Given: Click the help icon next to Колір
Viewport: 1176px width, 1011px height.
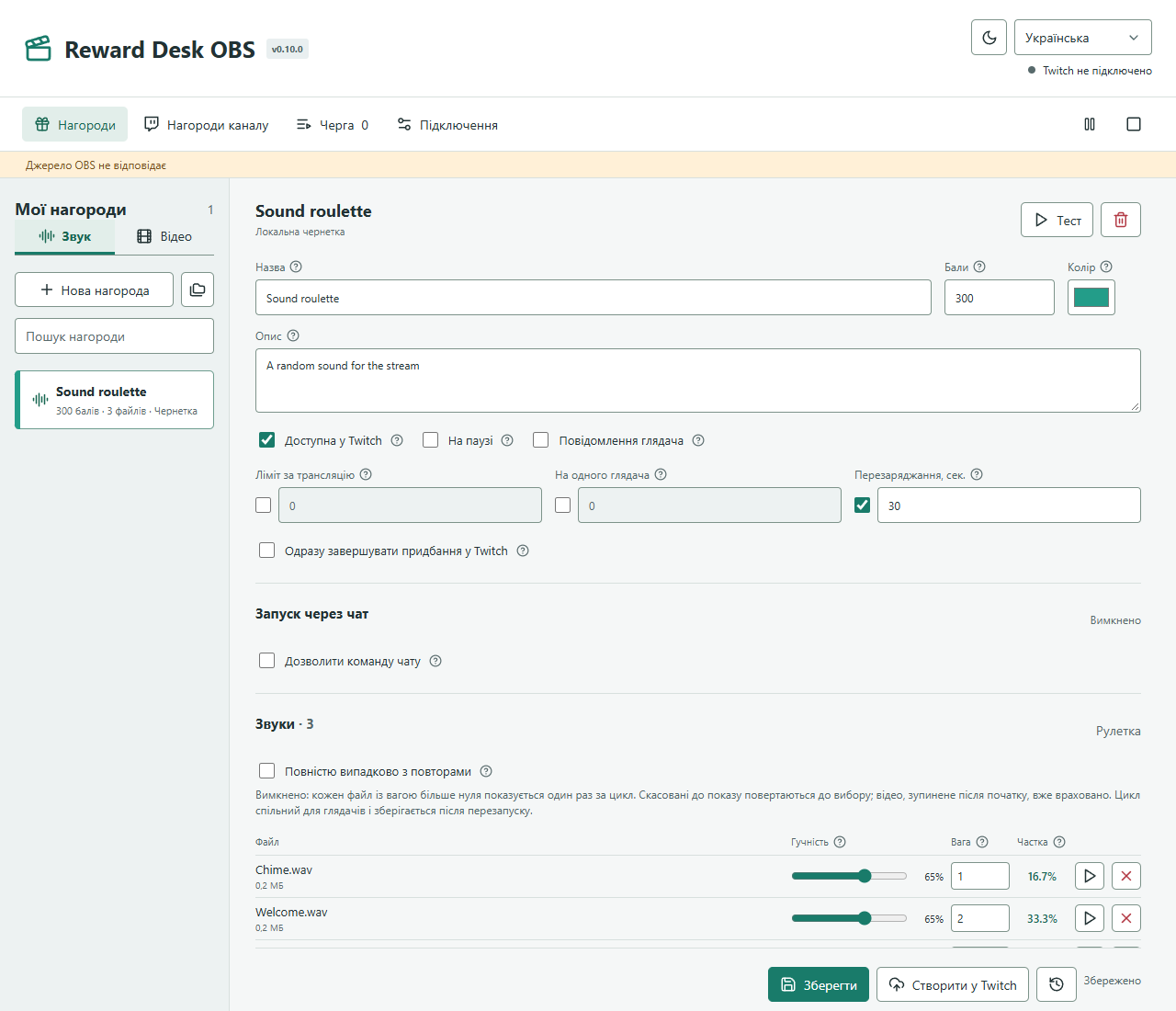Looking at the screenshot, I should [1106, 267].
